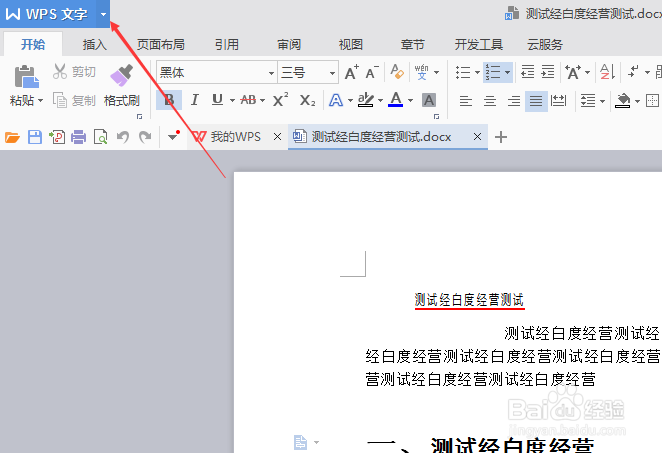Viewport: 662px width, 453px height.
Task: Toggle Italic formatting
Action: coord(194,100)
